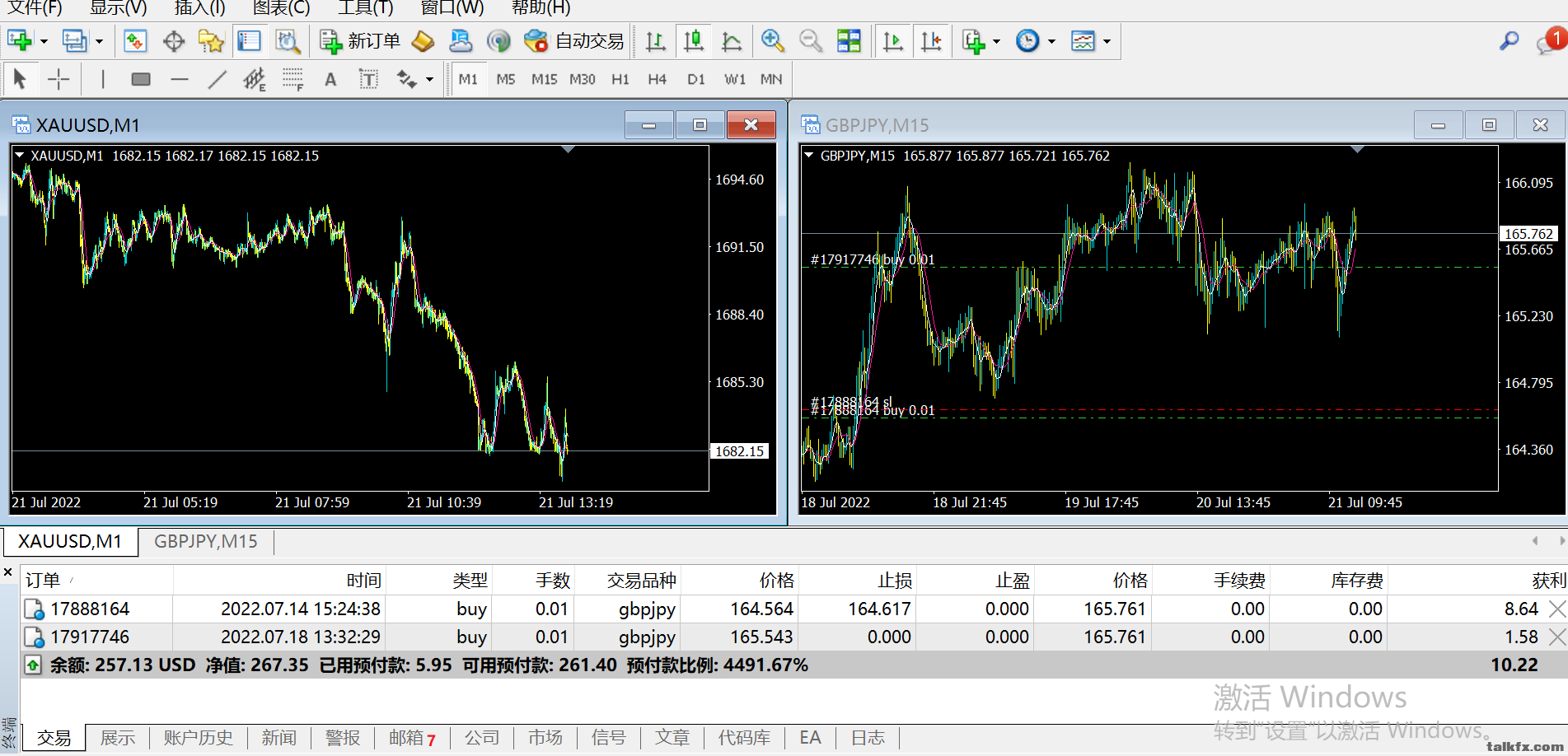Image resolution: width=1568 pixels, height=756 pixels.
Task: Set timeframe to H4
Action: [657, 79]
